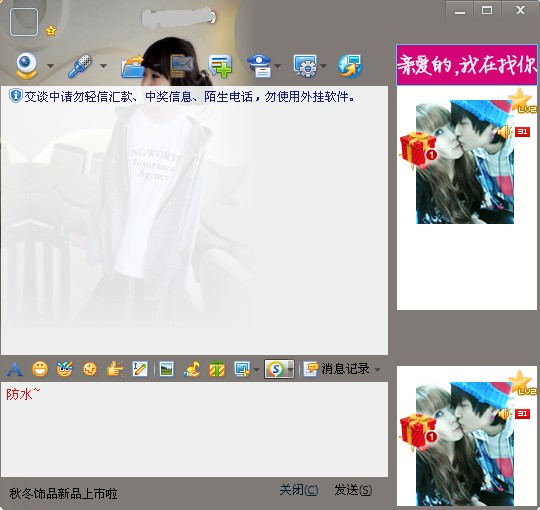Open the video call options dropdown arrow
Viewport: 540px width, 510px height.
tap(50, 66)
